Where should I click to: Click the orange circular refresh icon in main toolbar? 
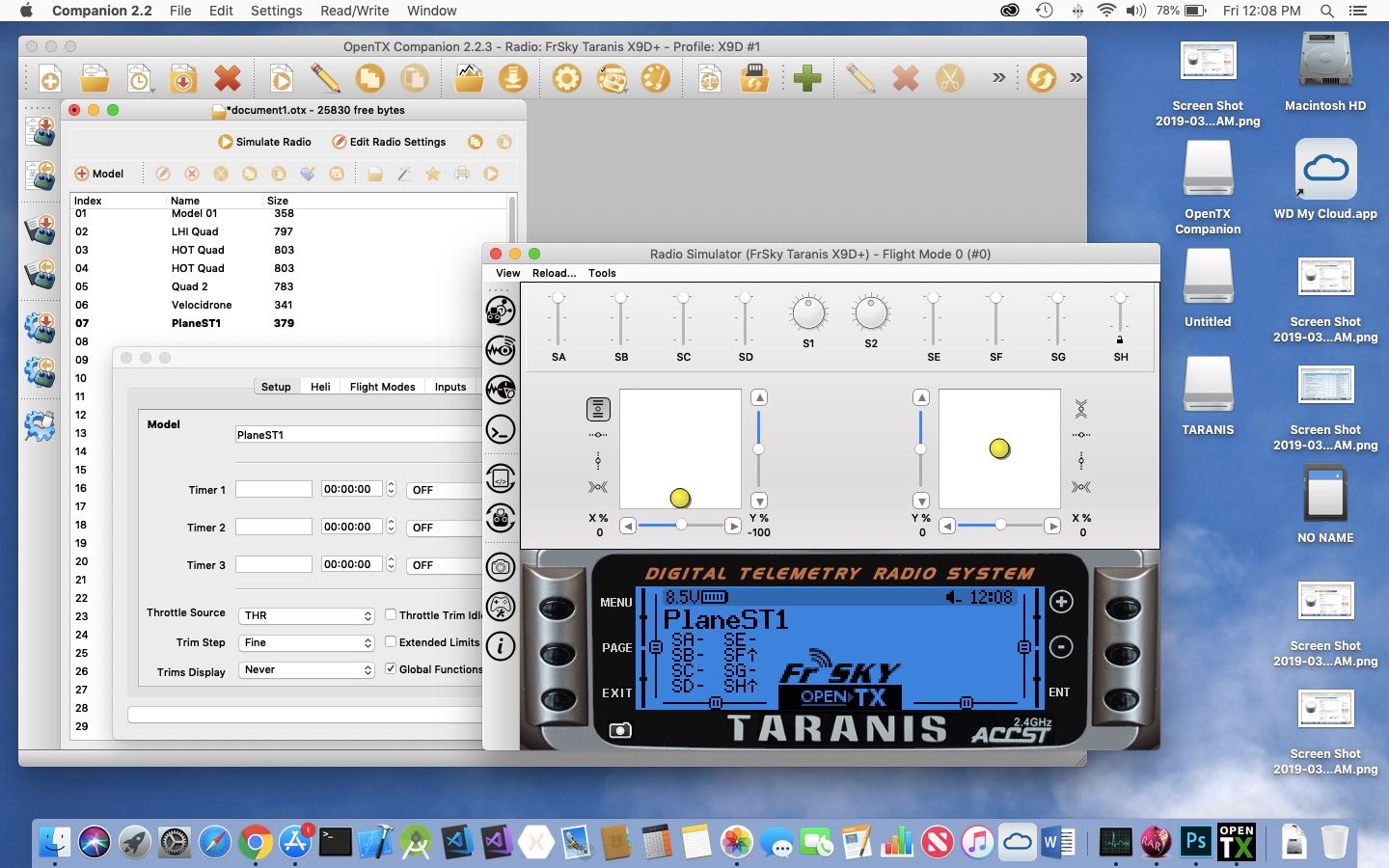click(1041, 78)
